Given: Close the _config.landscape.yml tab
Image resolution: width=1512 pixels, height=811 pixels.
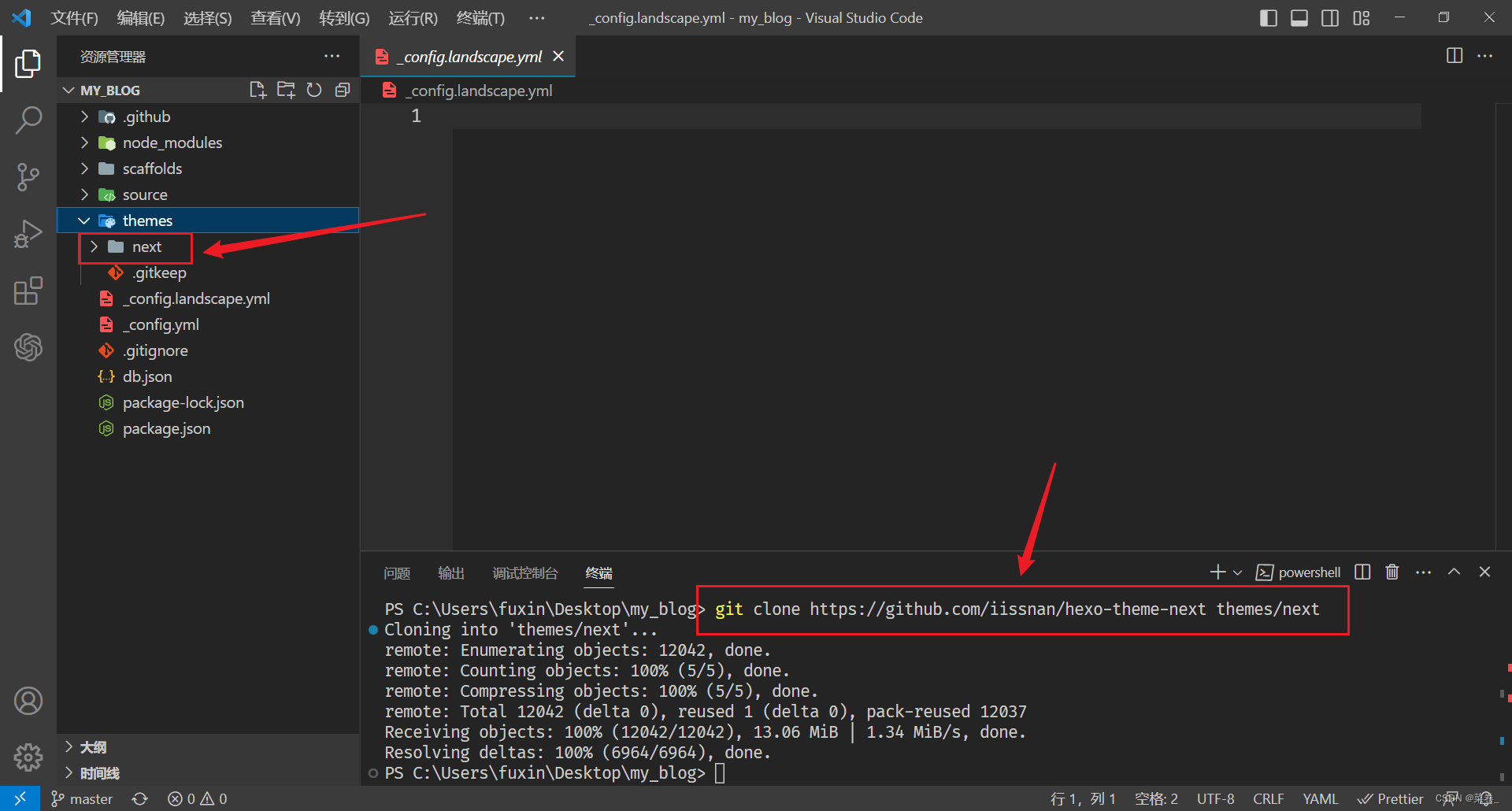Looking at the screenshot, I should click(x=558, y=56).
